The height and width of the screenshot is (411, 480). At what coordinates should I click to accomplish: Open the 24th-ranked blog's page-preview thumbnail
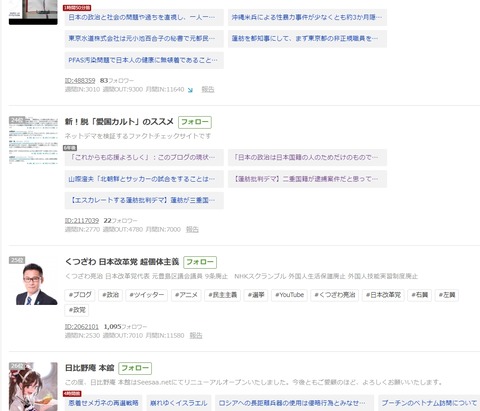click(33, 140)
